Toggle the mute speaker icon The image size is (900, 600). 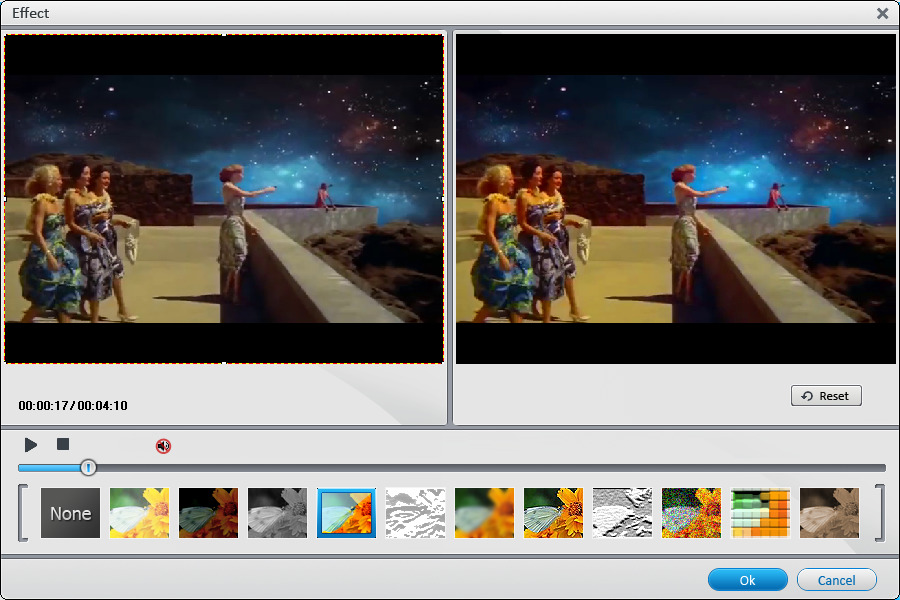164,446
